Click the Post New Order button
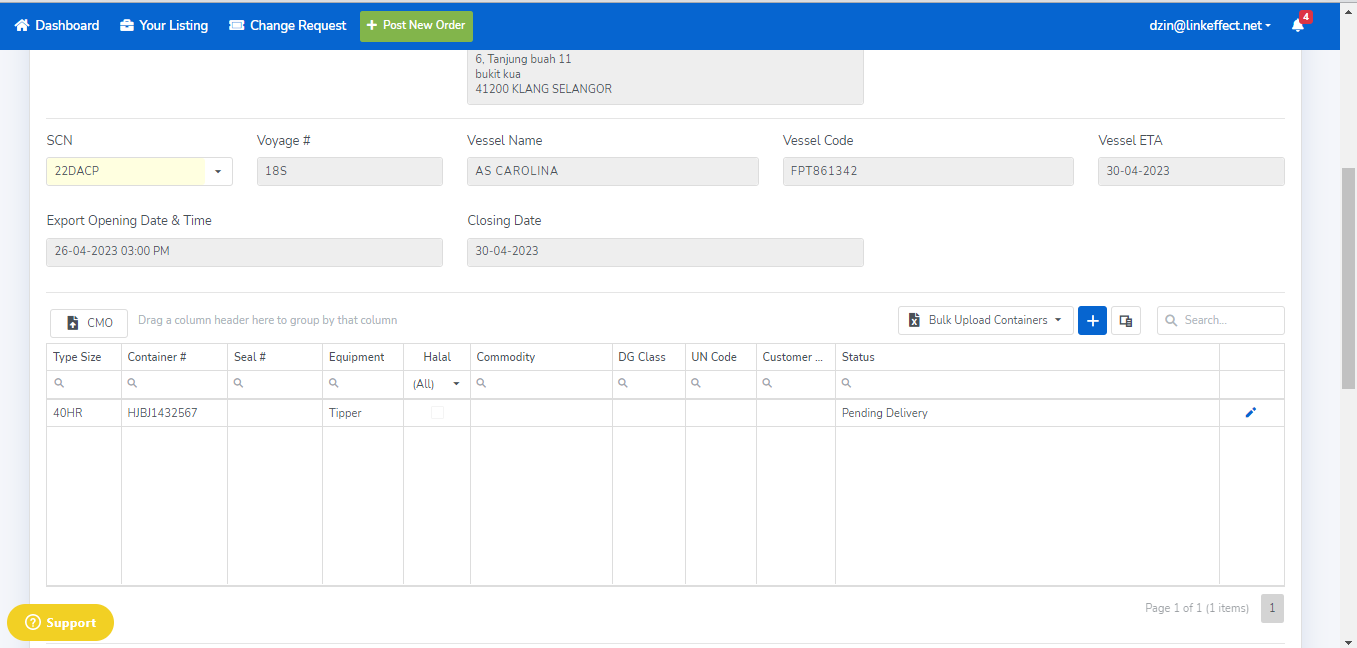 [x=416, y=25]
